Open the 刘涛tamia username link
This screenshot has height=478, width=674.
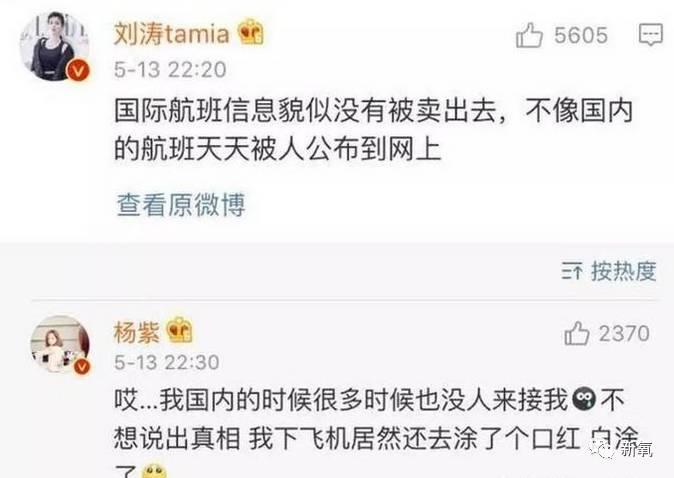point(172,34)
